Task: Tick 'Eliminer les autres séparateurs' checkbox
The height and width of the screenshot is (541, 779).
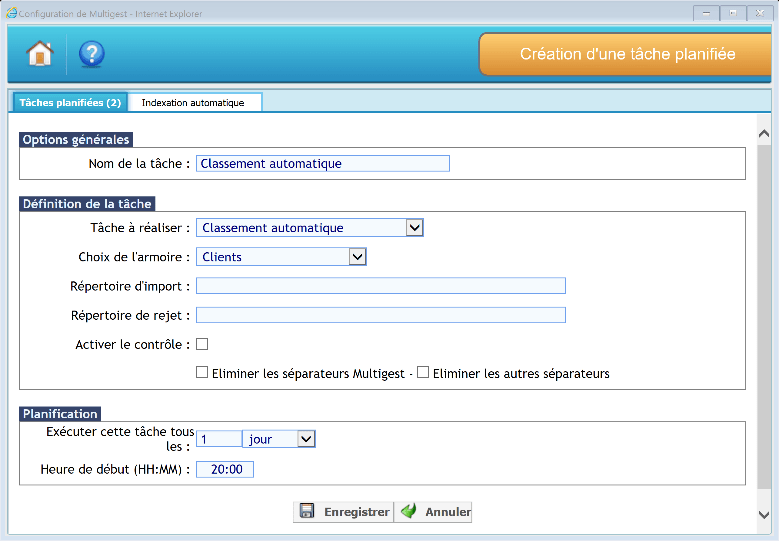Action: click(423, 373)
